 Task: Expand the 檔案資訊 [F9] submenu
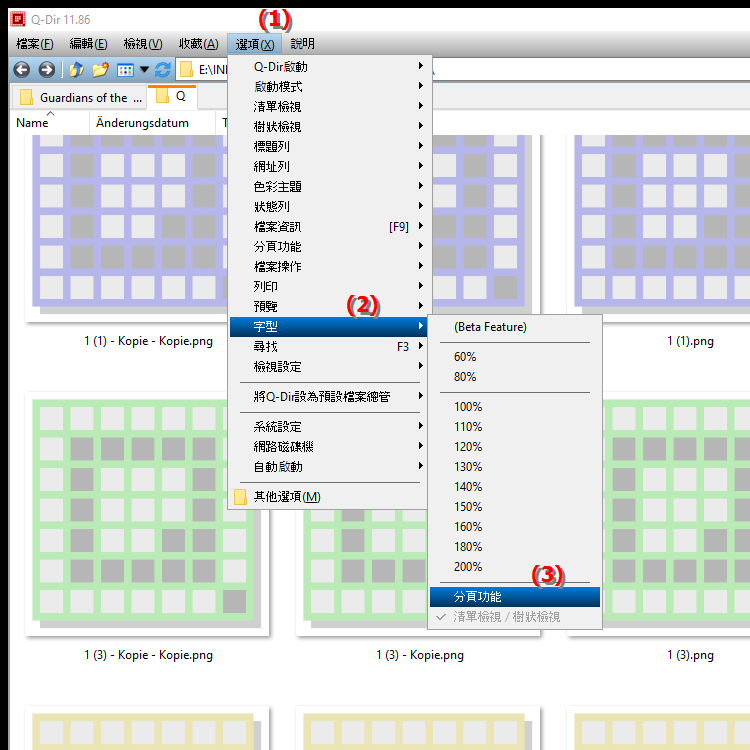coord(330,227)
